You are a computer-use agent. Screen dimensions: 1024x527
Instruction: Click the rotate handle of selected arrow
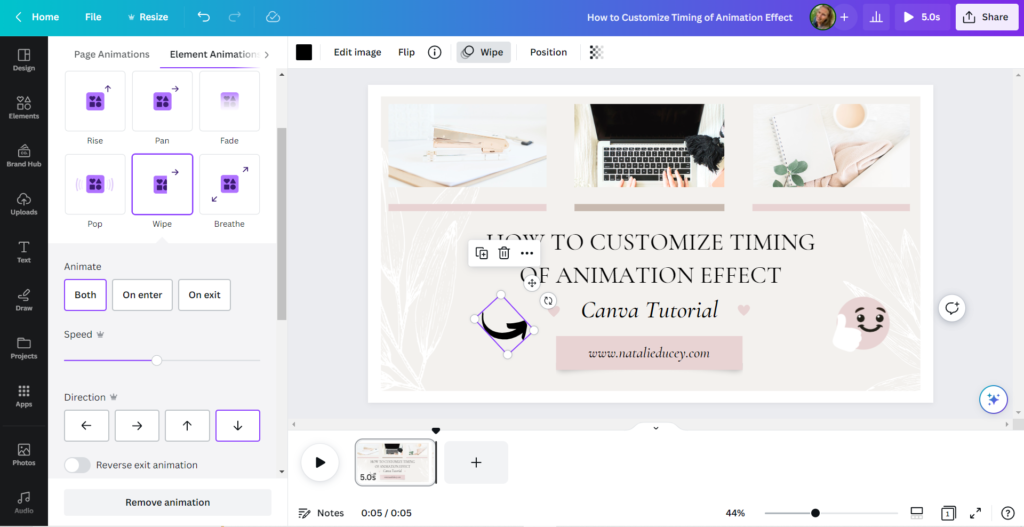548,300
